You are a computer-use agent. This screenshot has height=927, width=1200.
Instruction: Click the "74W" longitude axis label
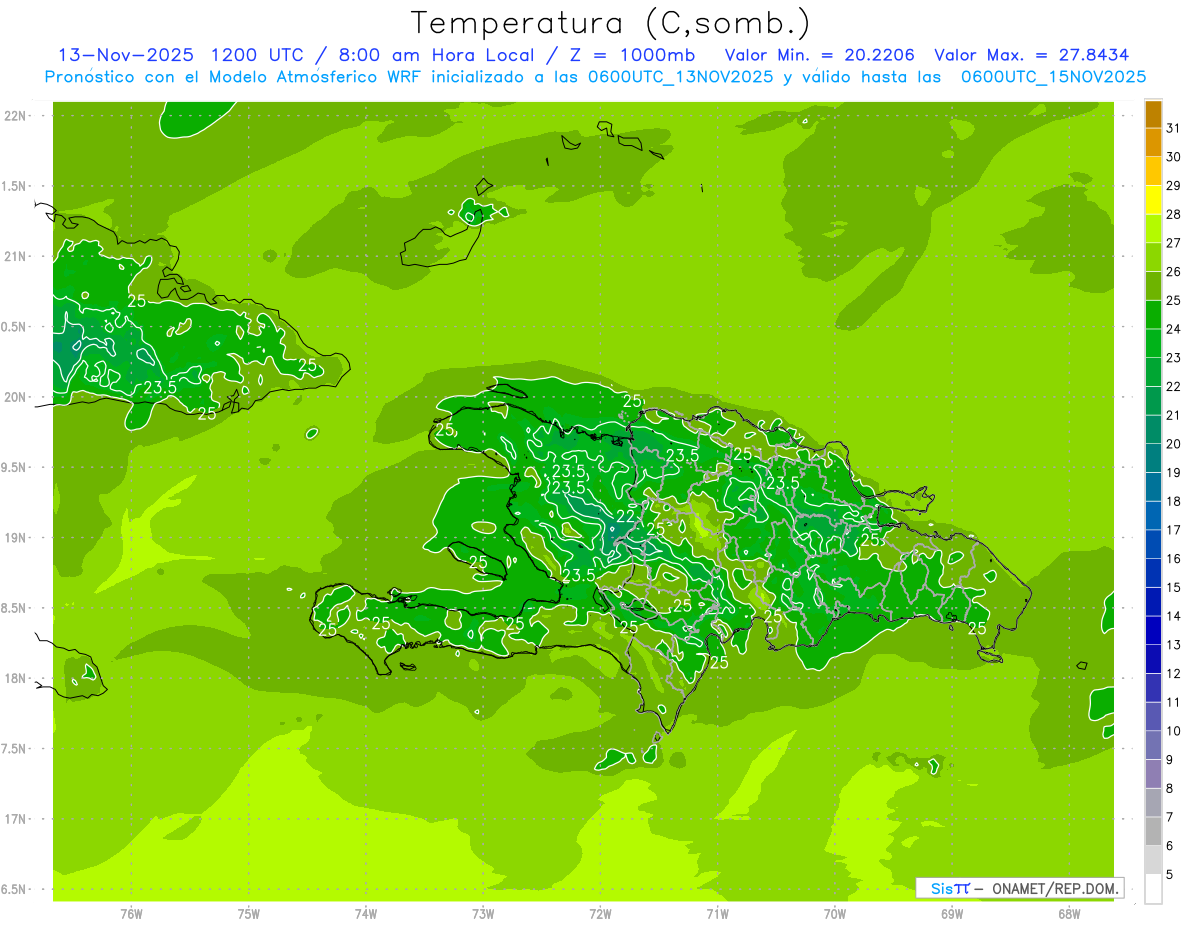(366, 914)
